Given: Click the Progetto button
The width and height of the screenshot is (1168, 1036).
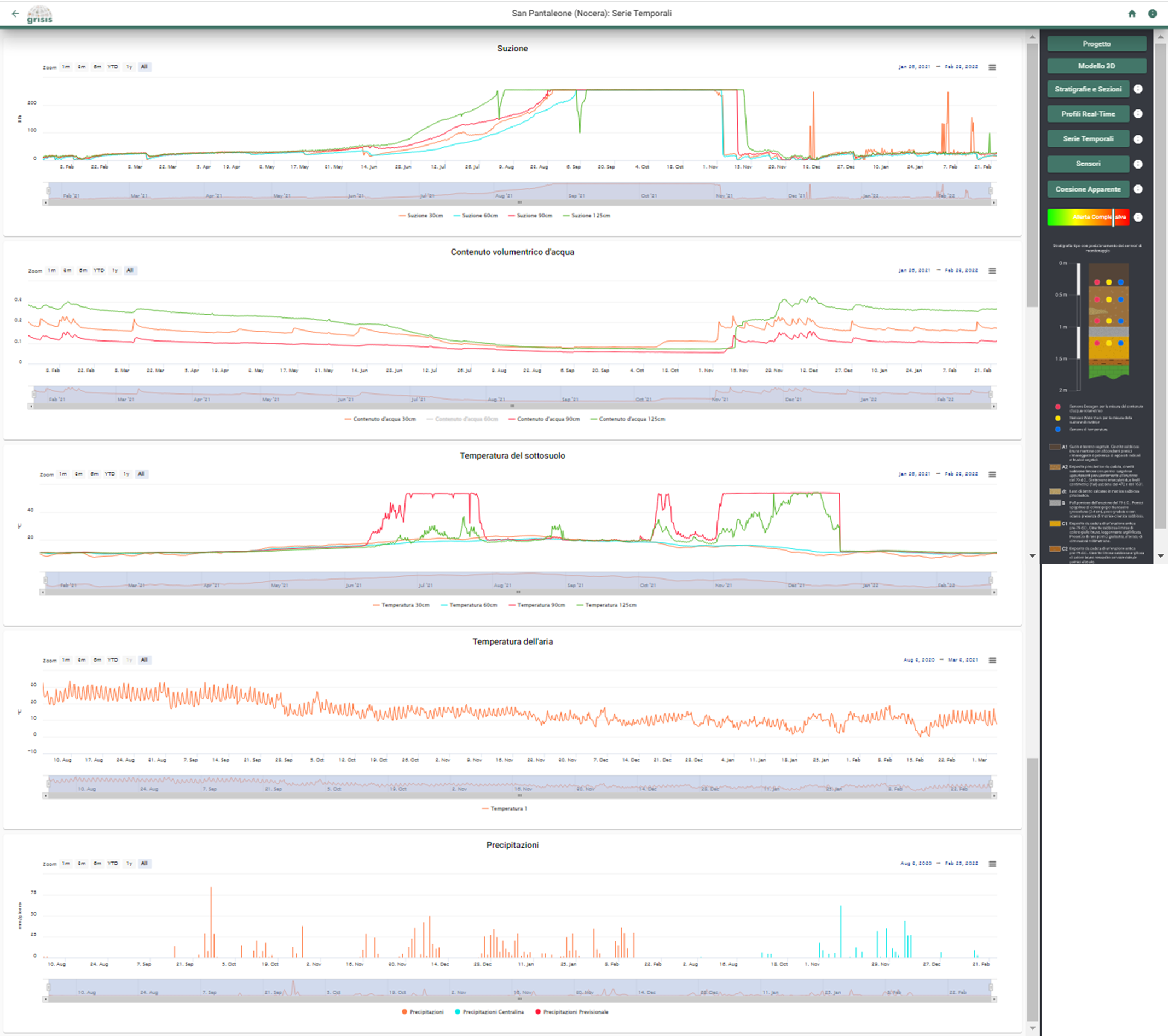Looking at the screenshot, I should click(1096, 44).
